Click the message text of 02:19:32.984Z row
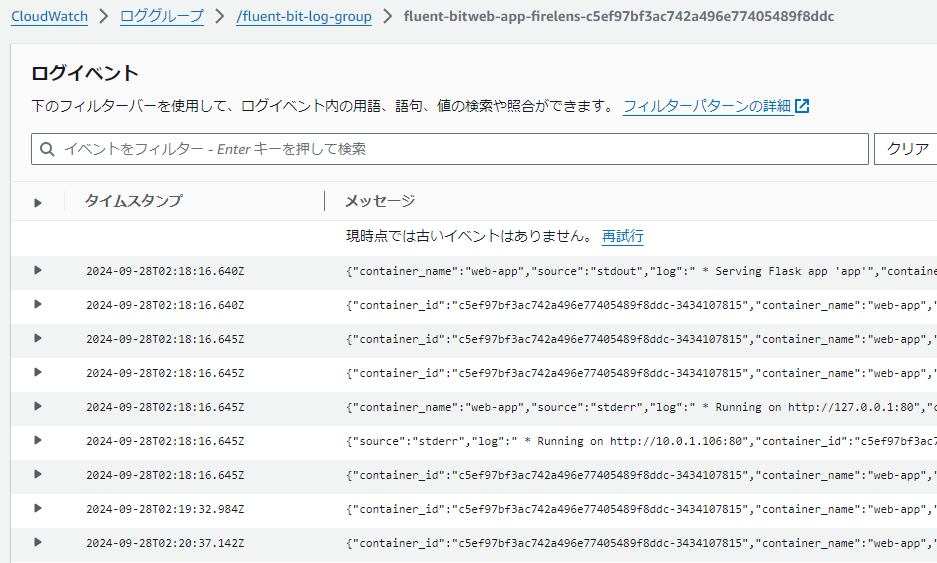This screenshot has height=563, width=937. pos(641,509)
